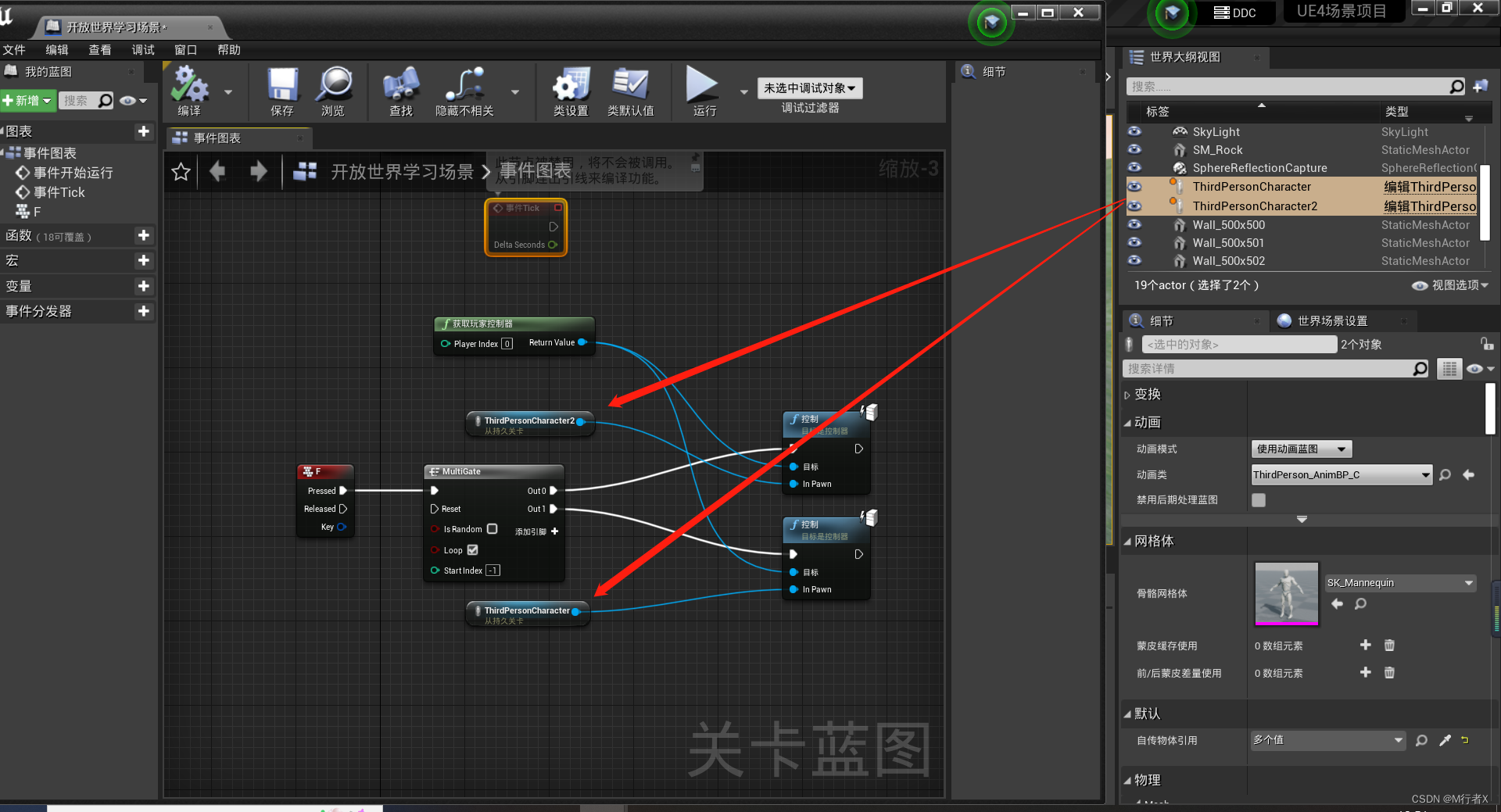
Task: Click 编辑ThirdPerso link for ThirdPersonCharacter2
Action: [1430, 206]
